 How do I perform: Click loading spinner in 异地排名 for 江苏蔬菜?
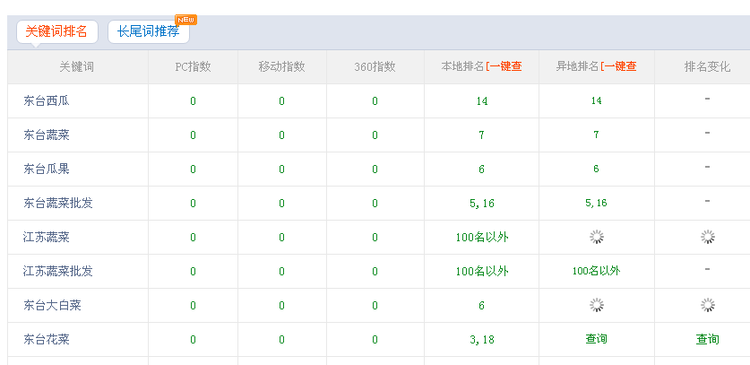pyautogui.click(x=596, y=237)
